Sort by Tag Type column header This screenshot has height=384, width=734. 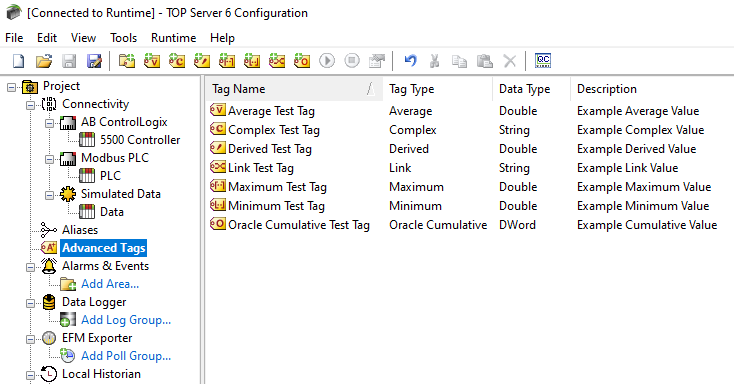pyautogui.click(x=438, y=89)
